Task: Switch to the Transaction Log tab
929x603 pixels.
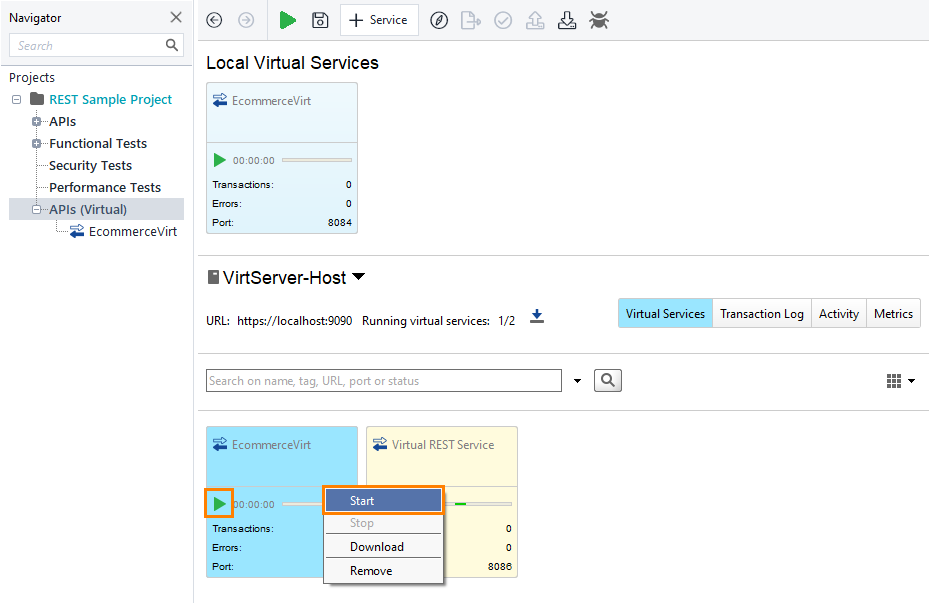Action: point(761,313)
